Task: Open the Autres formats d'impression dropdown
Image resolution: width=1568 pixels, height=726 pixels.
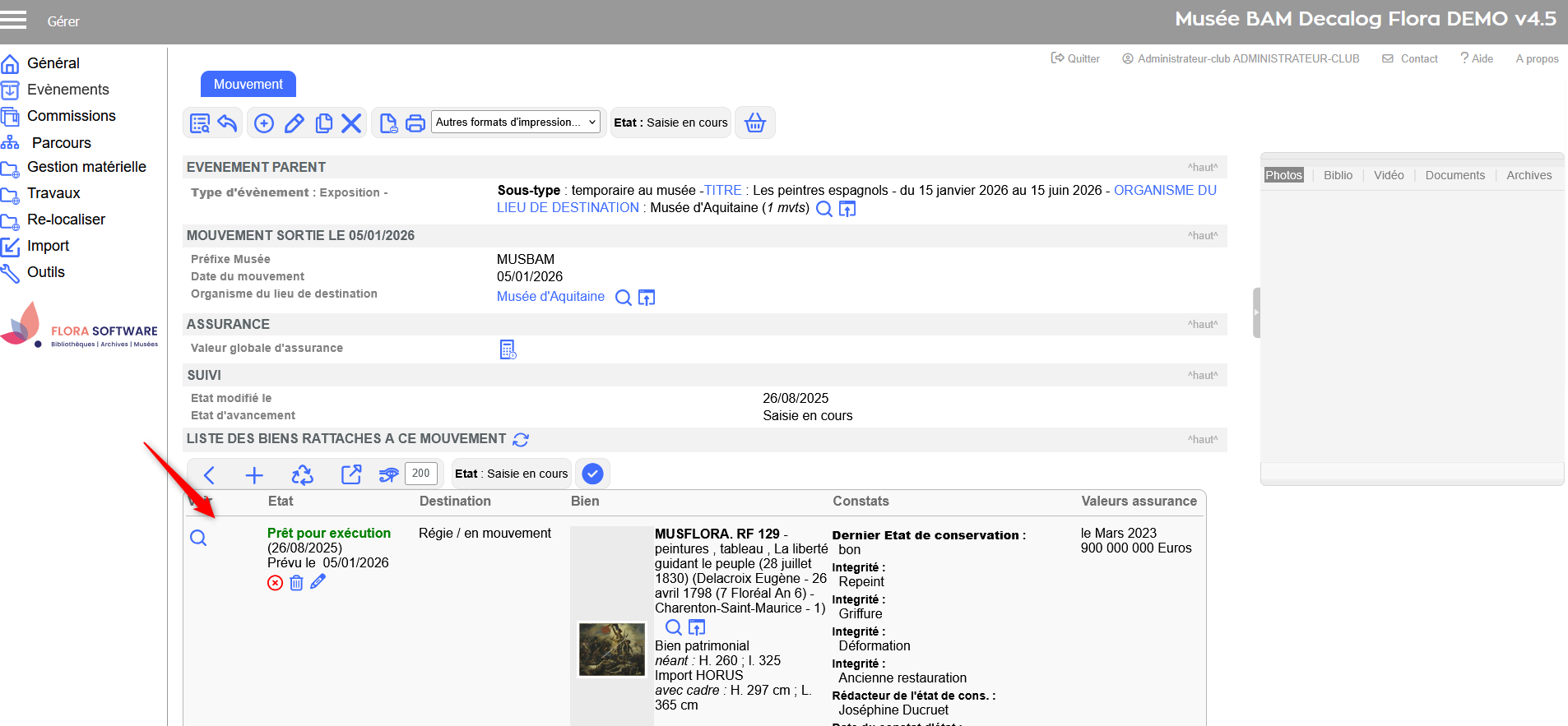Action: (x=517, y=123)
